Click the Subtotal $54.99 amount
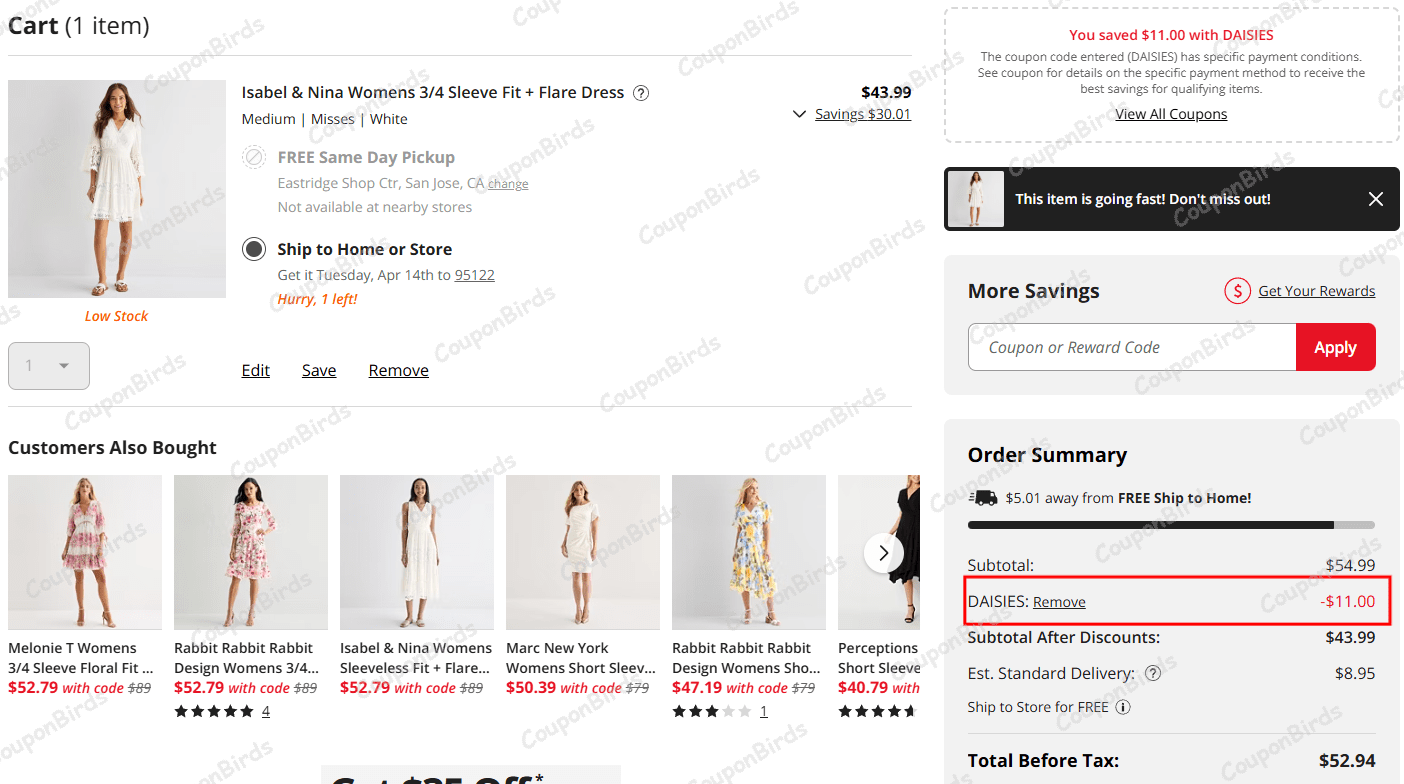 (1351, 565)
